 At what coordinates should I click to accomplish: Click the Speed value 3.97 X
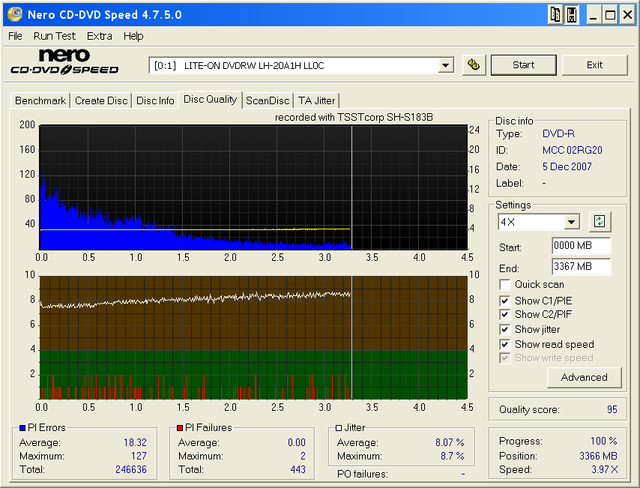[605, 469]
